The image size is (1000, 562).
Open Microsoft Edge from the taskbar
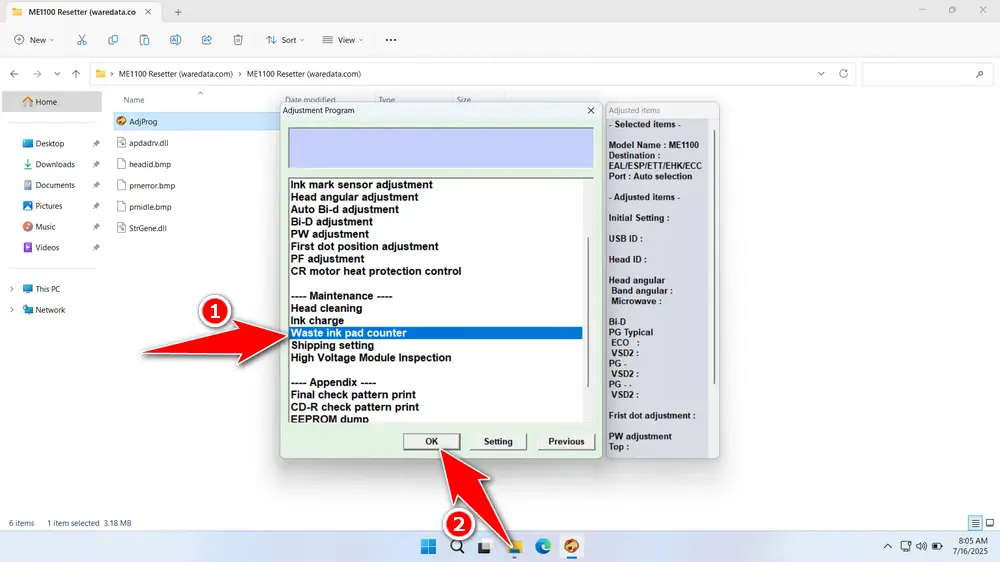click(543, 546)
